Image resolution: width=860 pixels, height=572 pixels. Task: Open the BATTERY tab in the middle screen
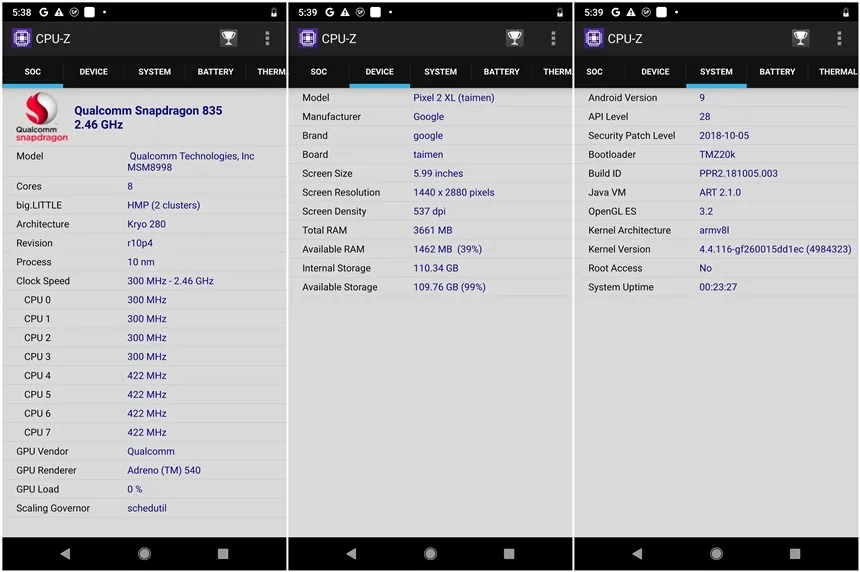tap(501, 72)
